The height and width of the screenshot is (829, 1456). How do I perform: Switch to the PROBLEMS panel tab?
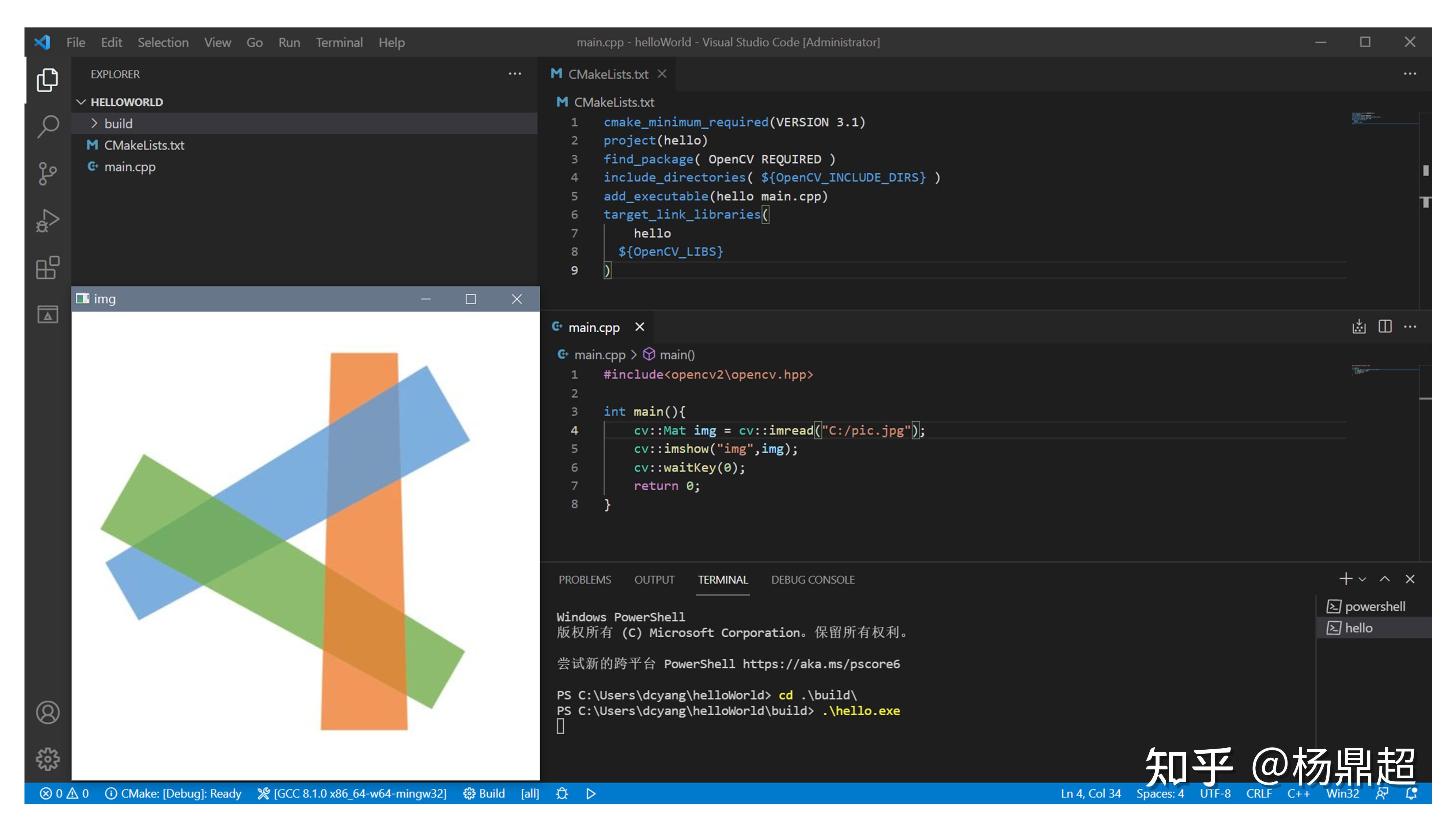pyautogui.click(x=585, y=580)
